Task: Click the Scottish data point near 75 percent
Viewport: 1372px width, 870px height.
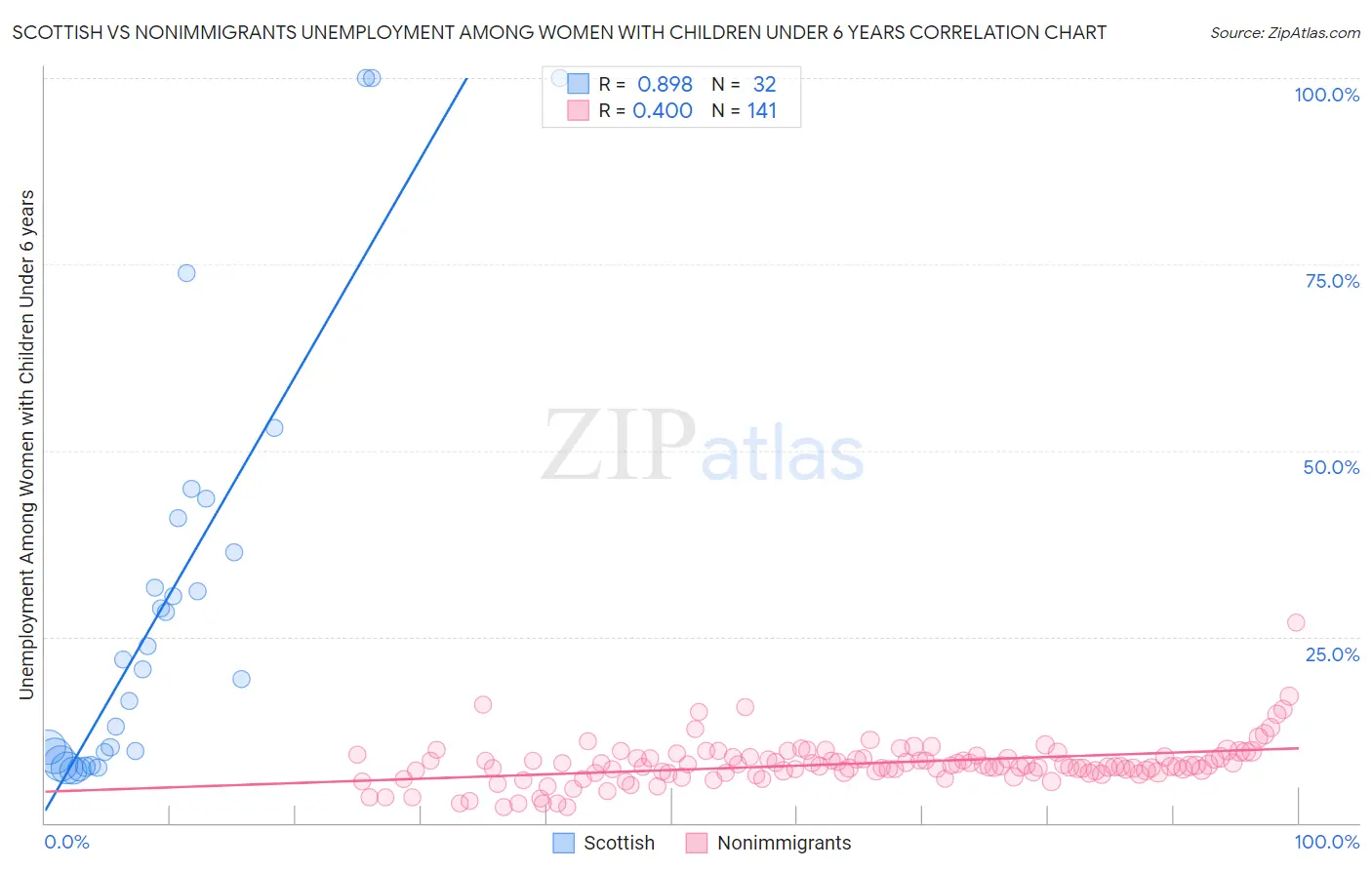Action: [x=186, y=273]
